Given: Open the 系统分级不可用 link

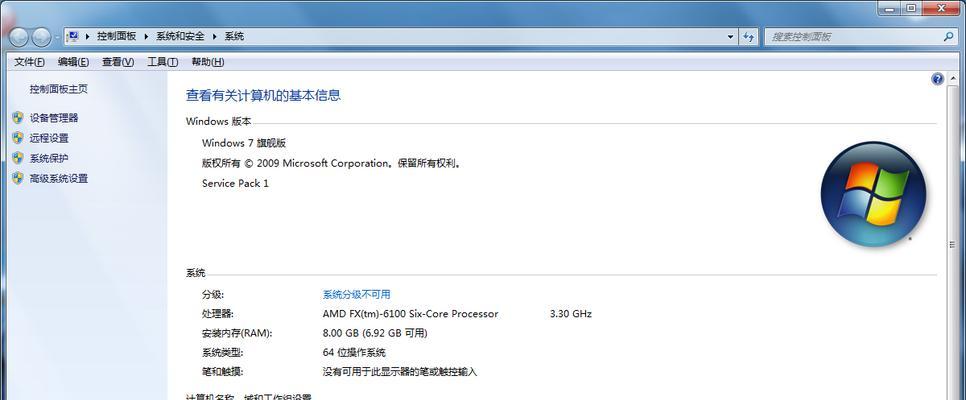Looking at the screenshot, I should [x=356, y=294].
